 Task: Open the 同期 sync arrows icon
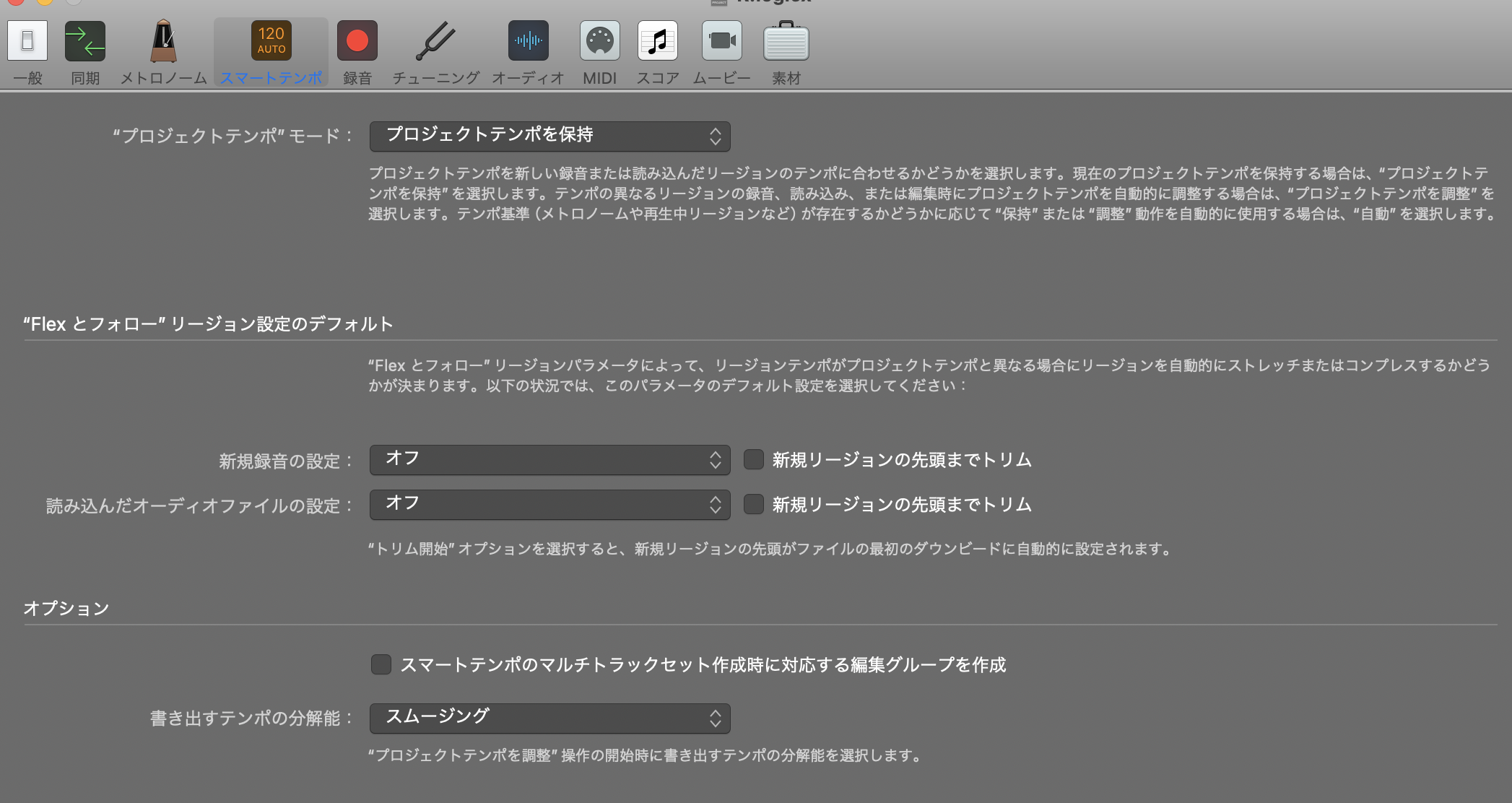click(85, 41)
